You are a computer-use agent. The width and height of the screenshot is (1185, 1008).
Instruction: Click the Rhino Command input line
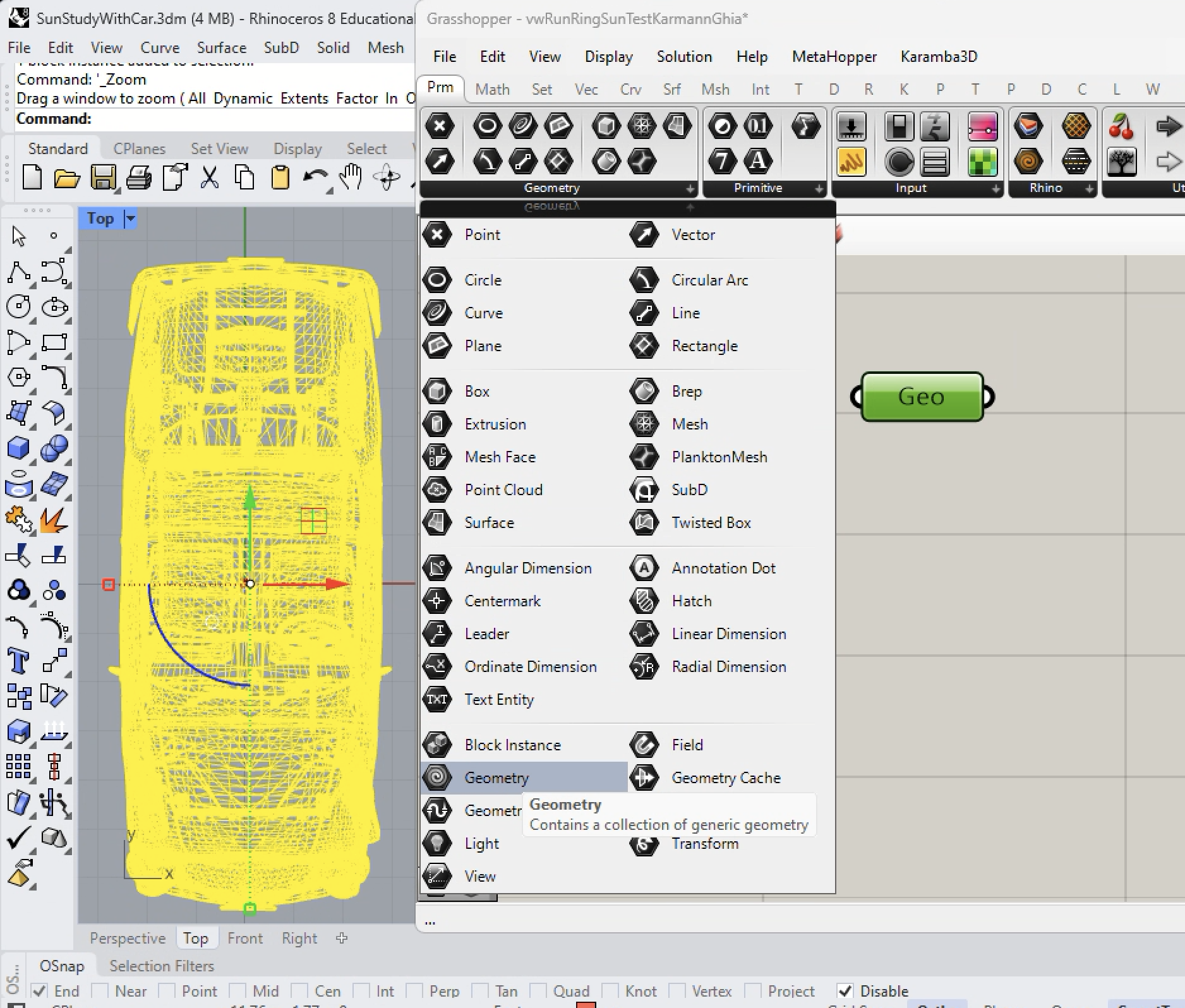[215, 119]
